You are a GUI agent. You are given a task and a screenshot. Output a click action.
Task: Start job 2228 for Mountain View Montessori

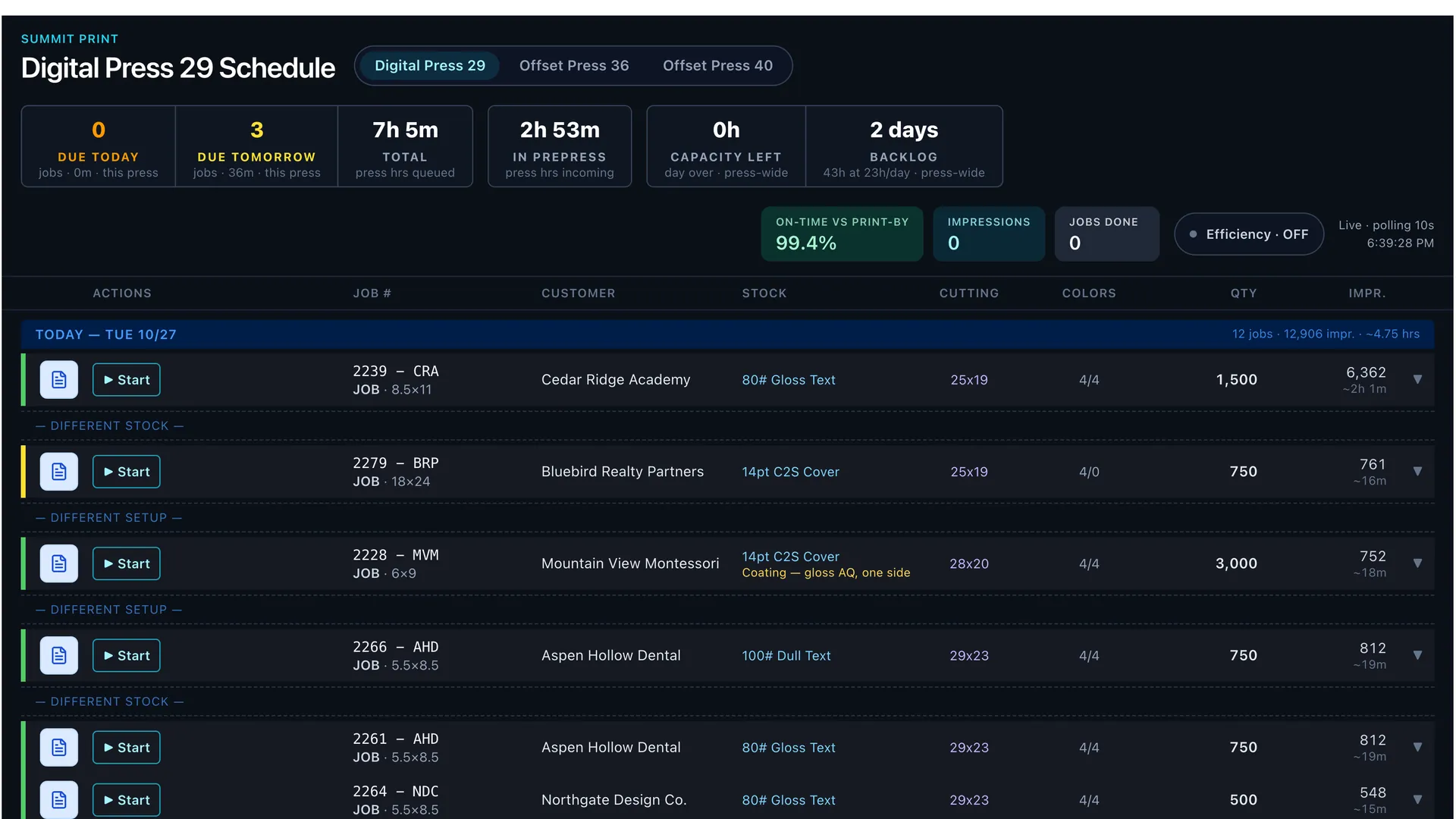pos(127,563)
